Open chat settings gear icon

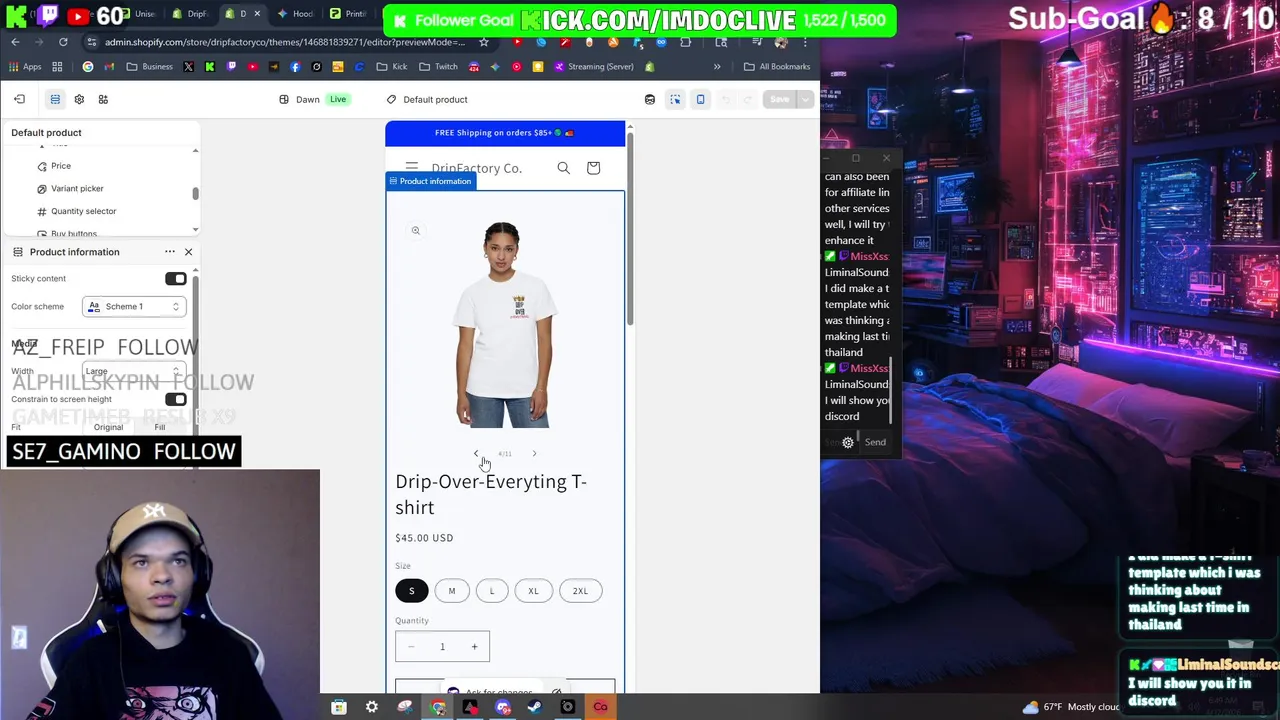point(848,442)
